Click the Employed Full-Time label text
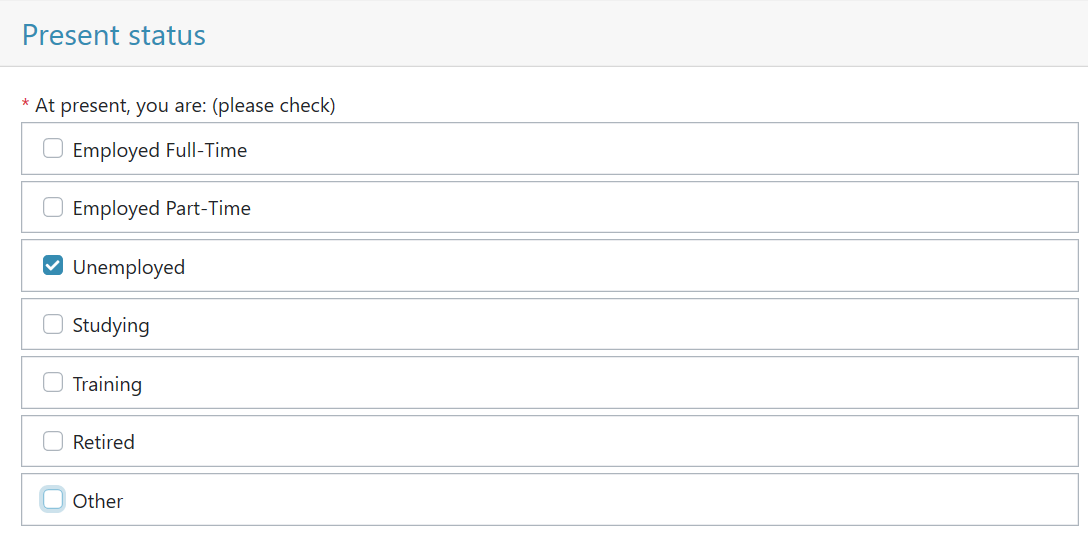1088x549 pixels. coord(160,151)
